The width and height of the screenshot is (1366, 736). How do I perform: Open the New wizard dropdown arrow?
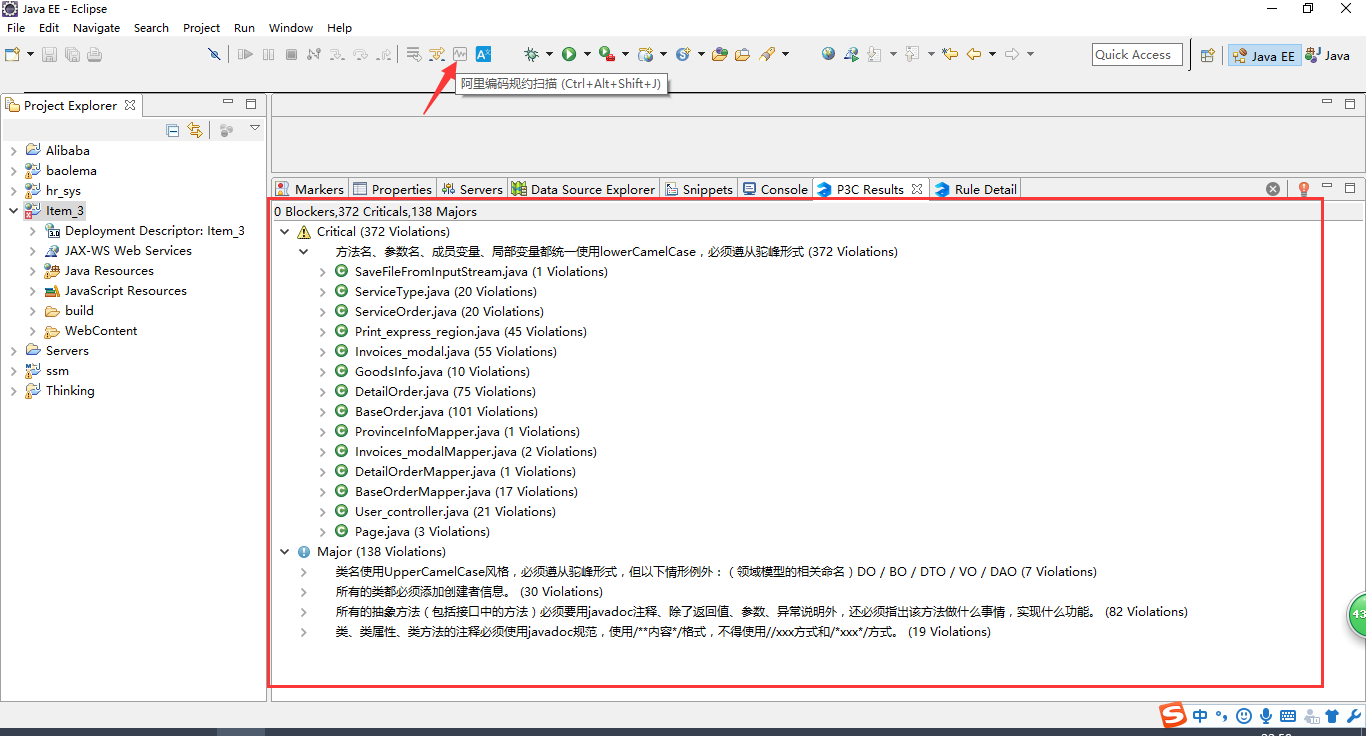(30, 54)
